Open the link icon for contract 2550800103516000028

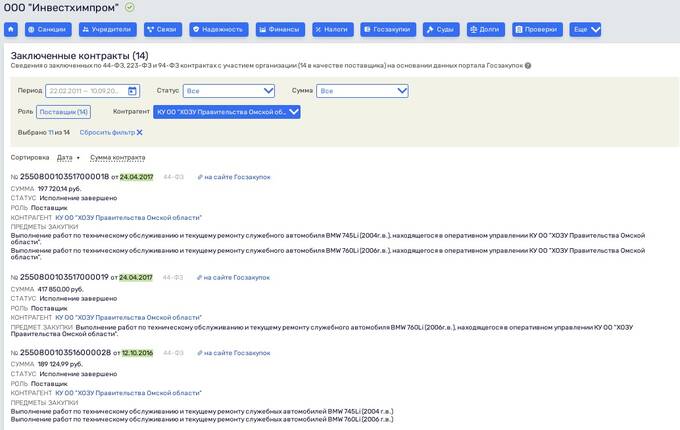tap(200, 353)
